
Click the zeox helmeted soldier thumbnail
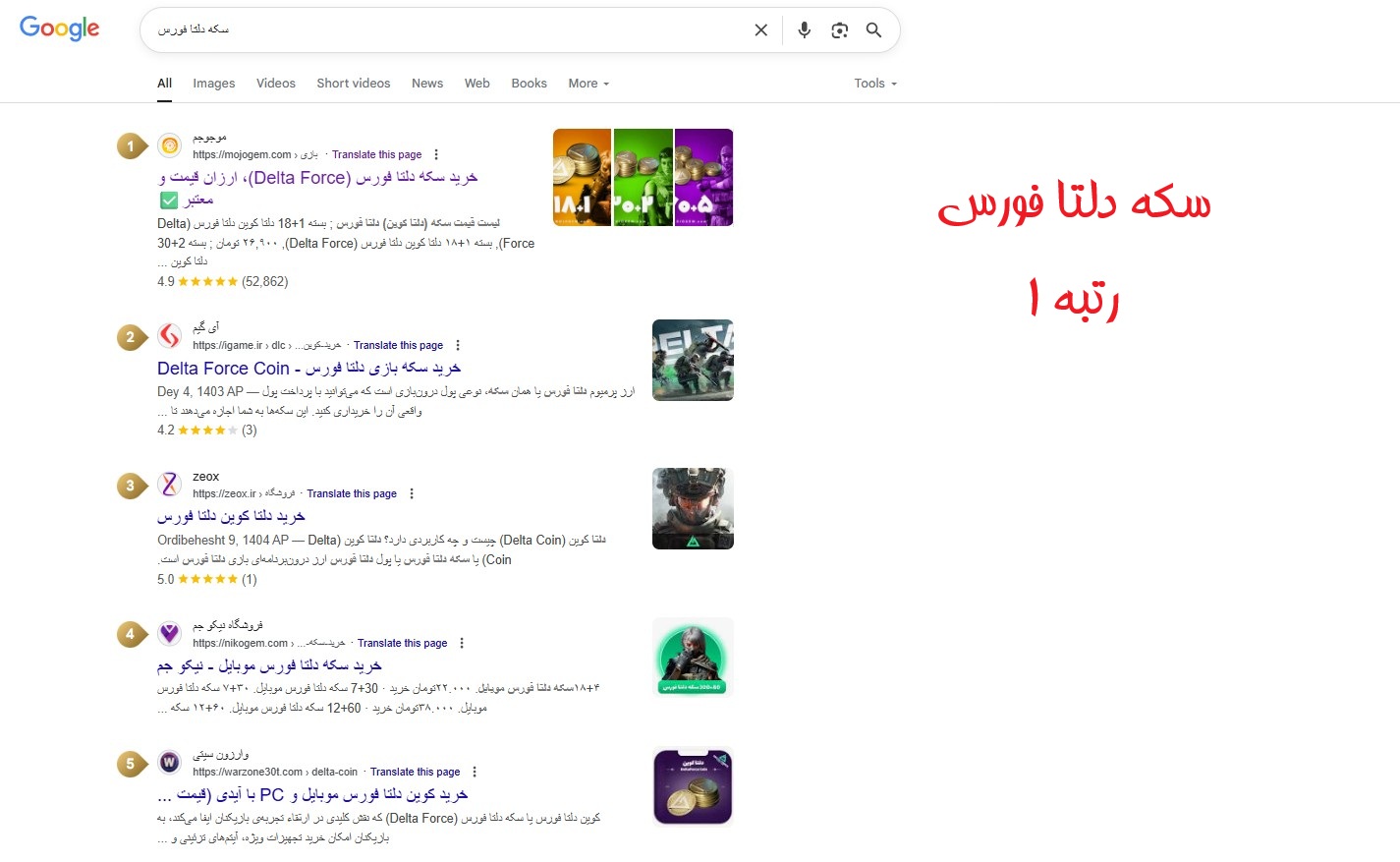click(x=693, y=508)
